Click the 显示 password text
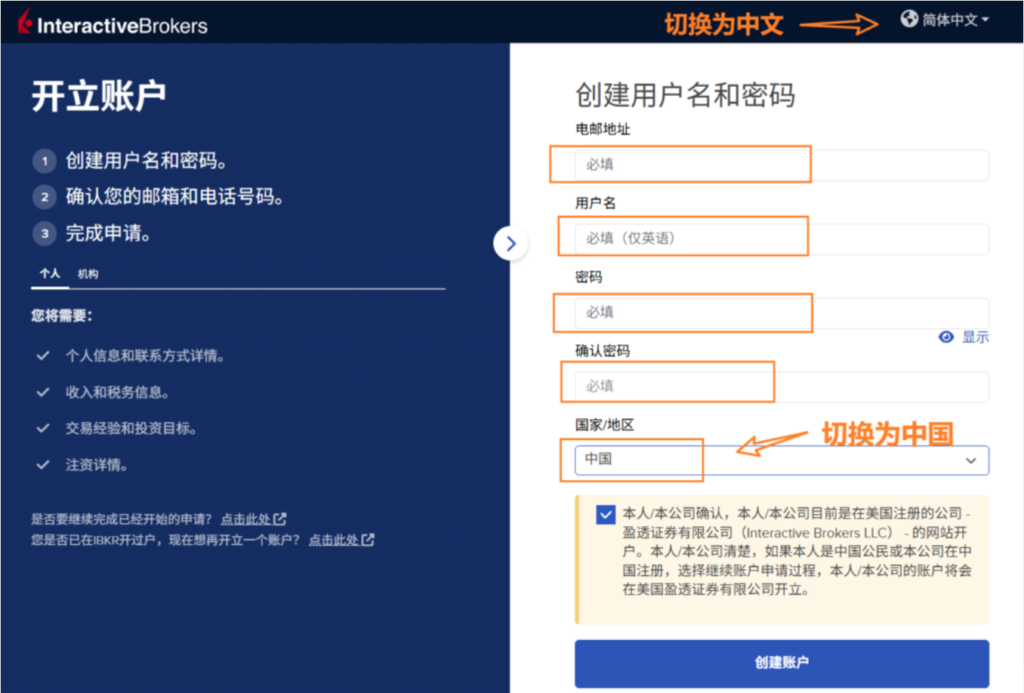Screen dimensions: 1024x693 975,337
